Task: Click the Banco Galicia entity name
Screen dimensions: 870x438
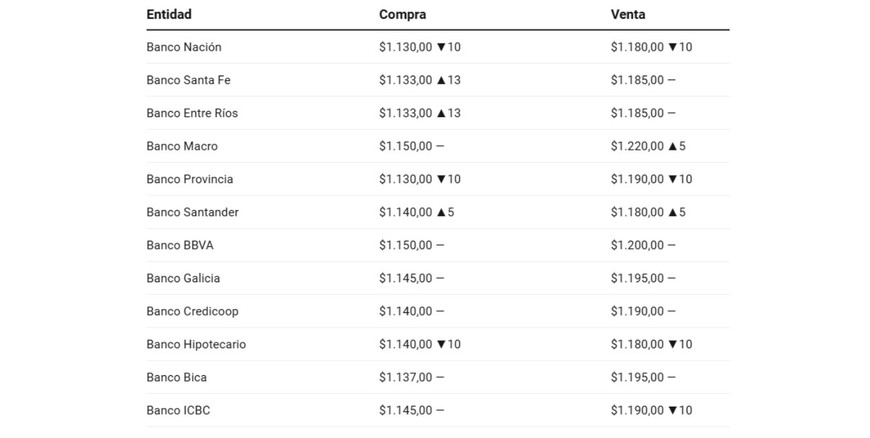Action: point(183,278)
